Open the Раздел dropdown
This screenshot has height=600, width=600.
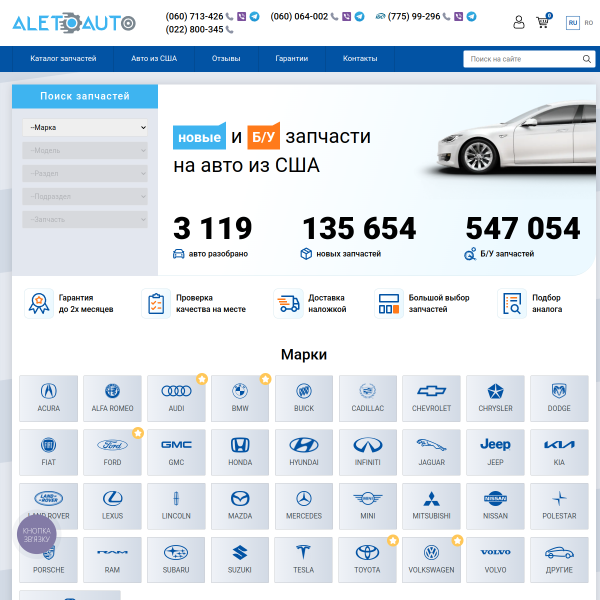pyautogui.click(x=85, y=173)
